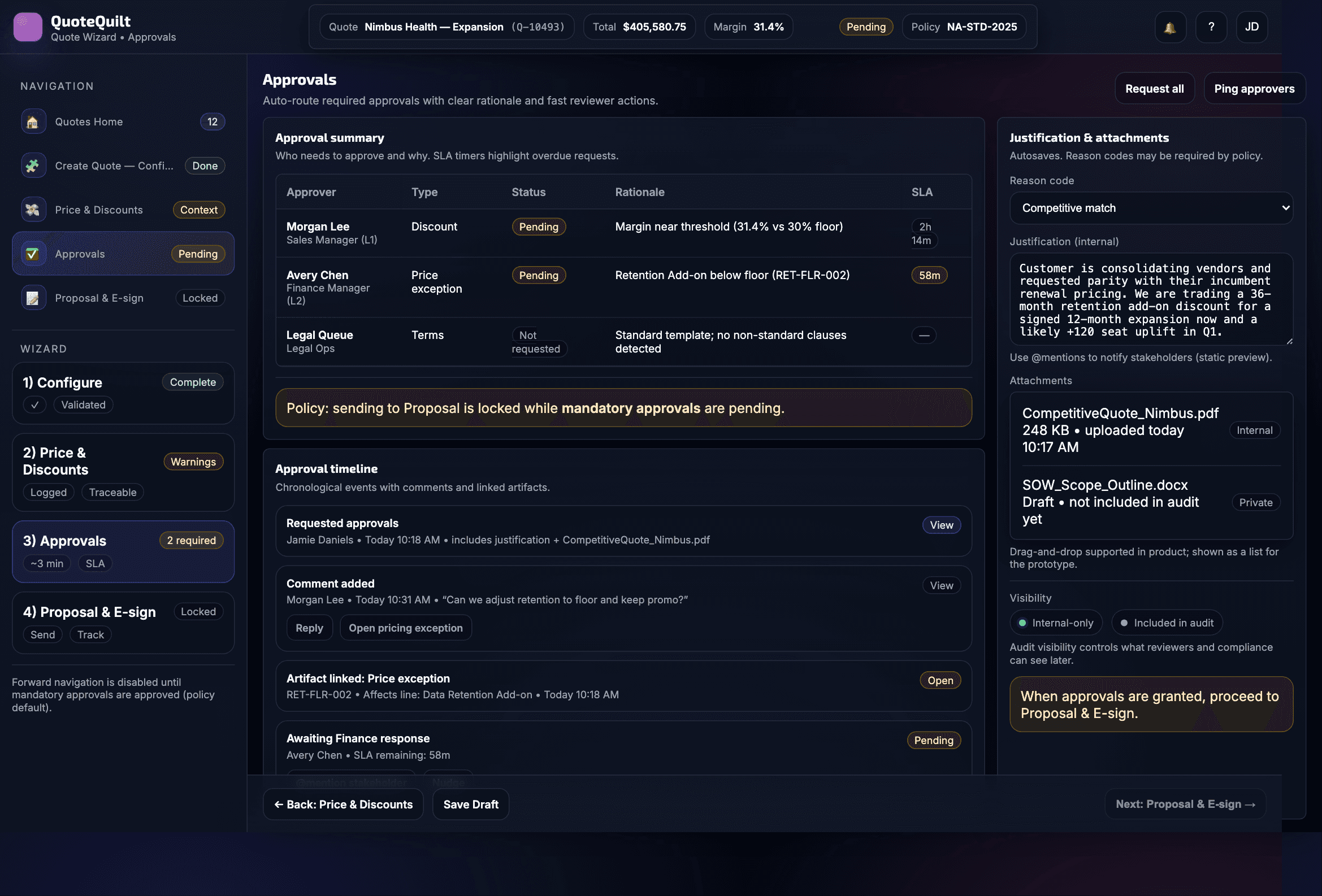1322x896 pixels.
Task: Click Open pricing exception button
Action: [405, 628]
